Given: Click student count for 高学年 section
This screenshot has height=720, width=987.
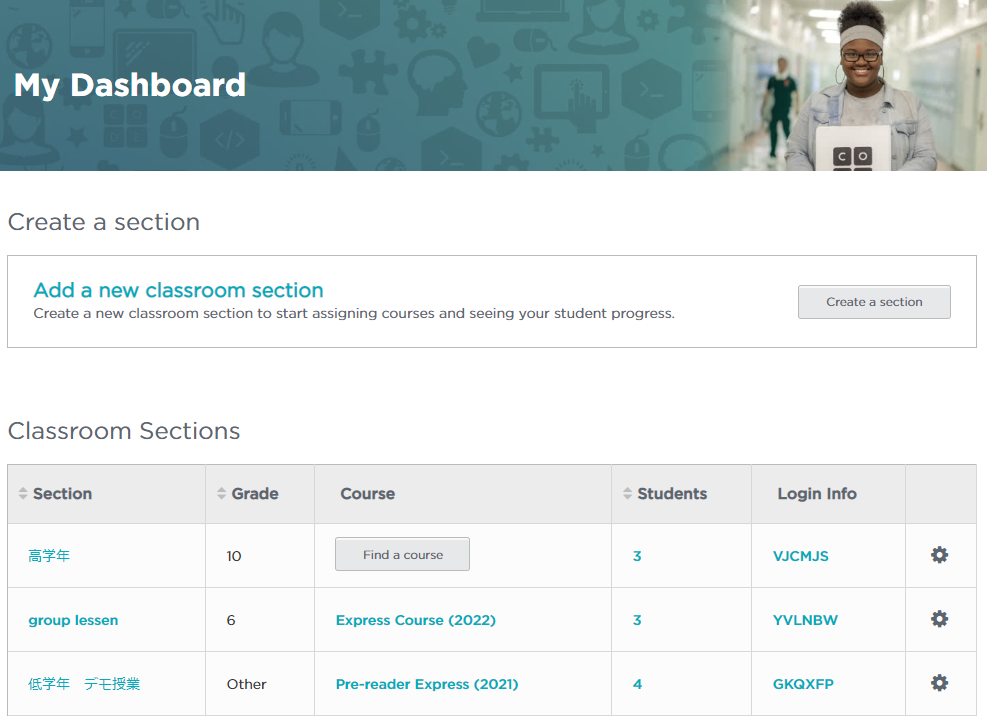Looking at the screenshot, I should [x=637, y=556].
